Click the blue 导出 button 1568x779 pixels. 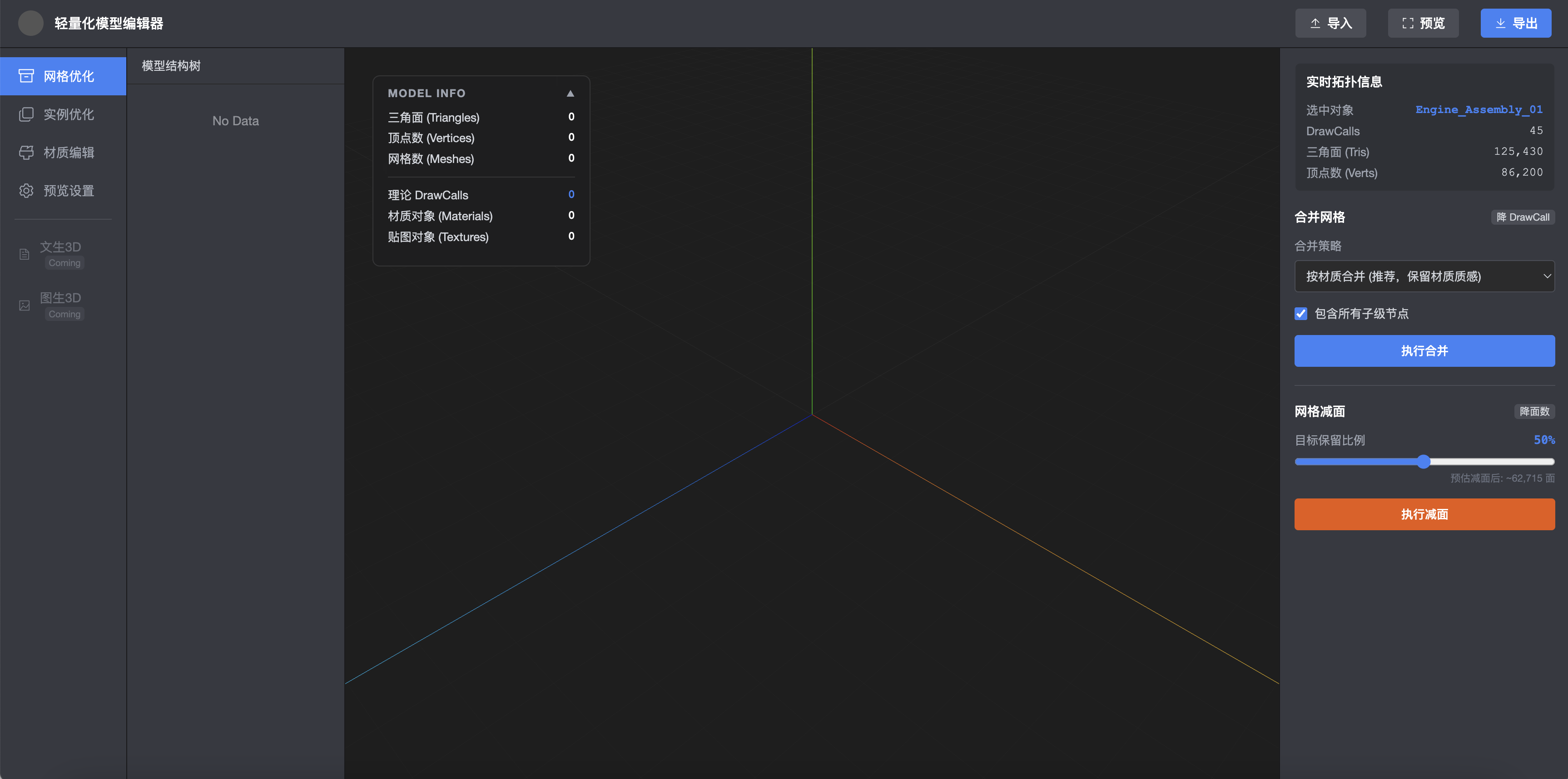(x=1516, y=23)
